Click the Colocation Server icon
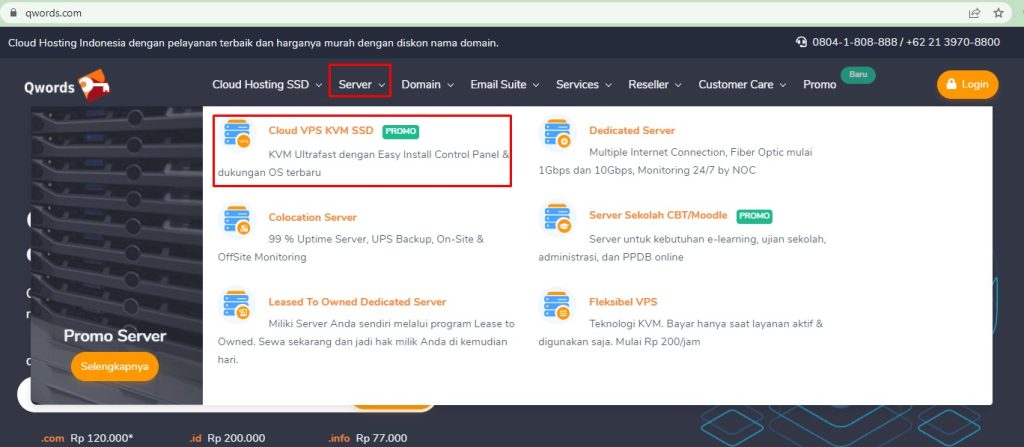This screenshot has height=447, width=1024. (x=237, y=220)
